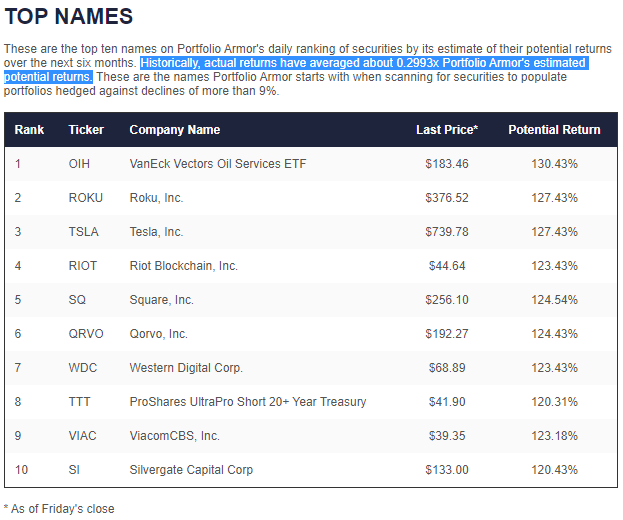
Task: Click the OIH ticker symbol
Action: (x=79, y=164)
